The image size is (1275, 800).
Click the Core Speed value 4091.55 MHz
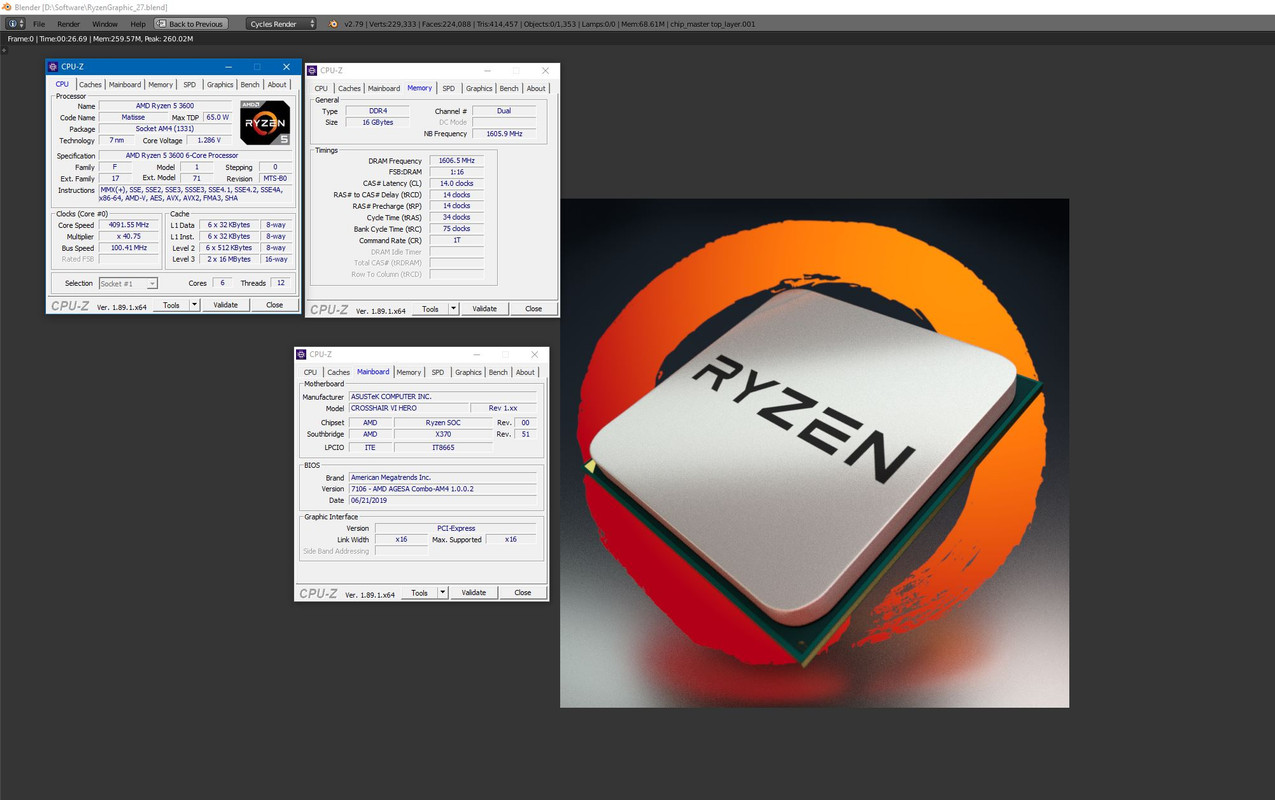coord(130,226)
